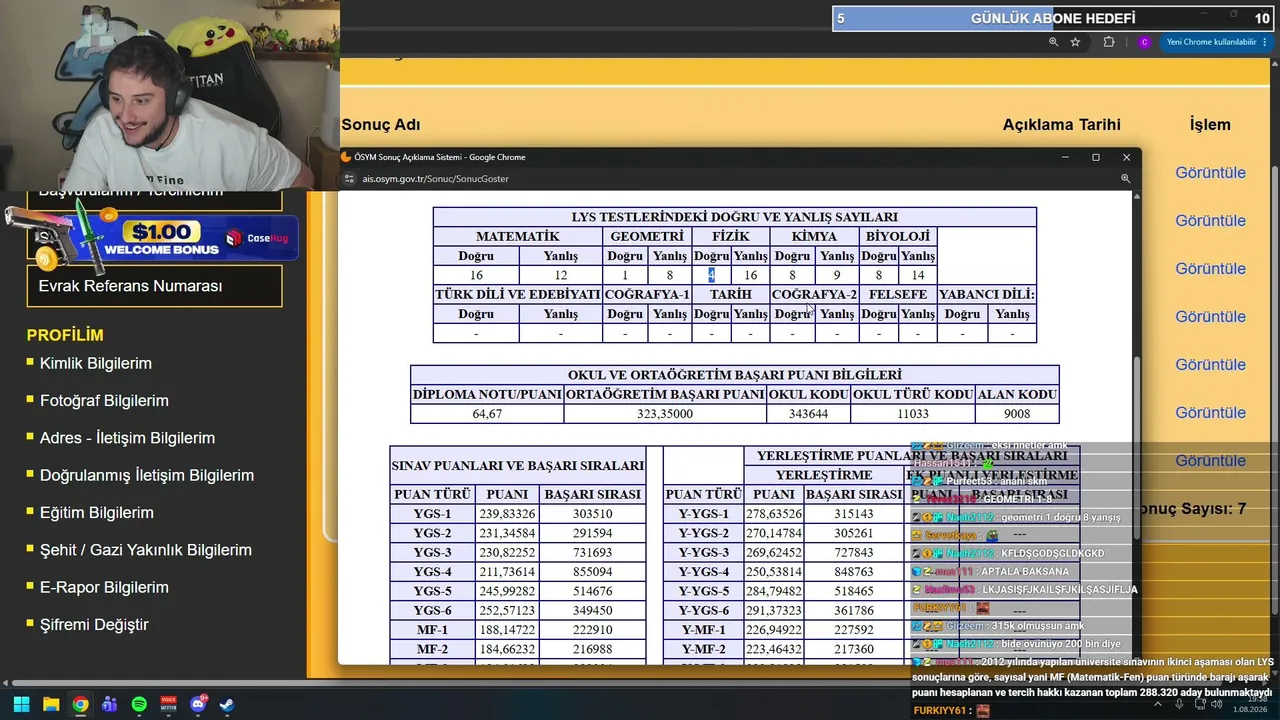The height and width of the screenshot is (720, 1280).
Task: Click the TÜRK DİLİ VE EDEBİYATI header
Action: (x=518, y=294)
